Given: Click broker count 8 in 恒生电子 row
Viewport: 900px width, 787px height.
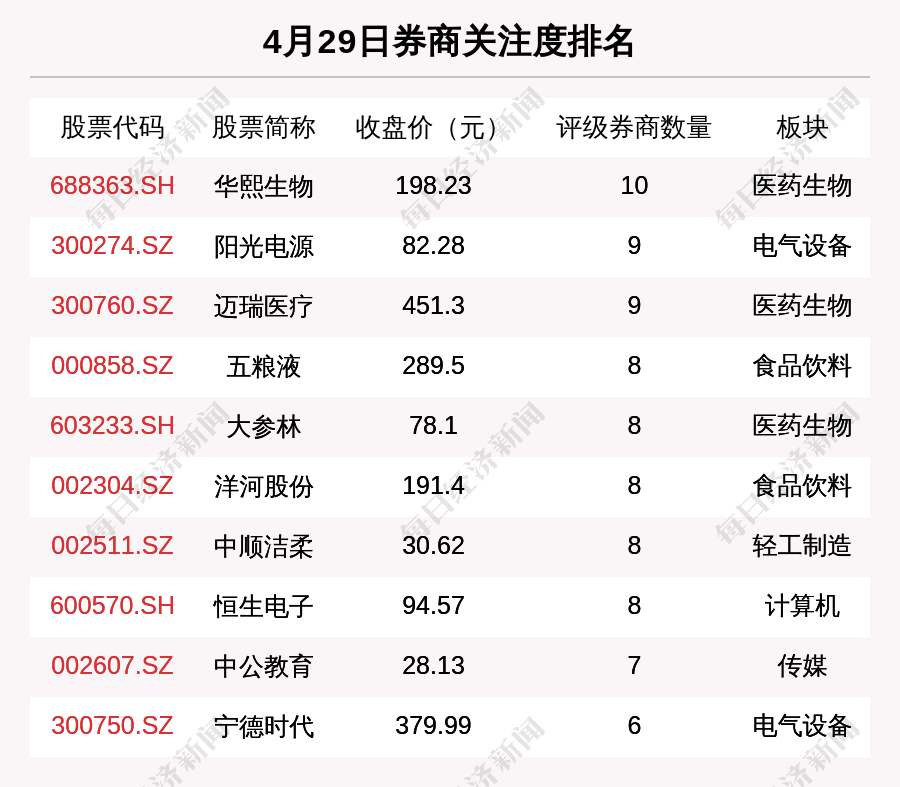Looking at the screenshot, I should [634, 606].
